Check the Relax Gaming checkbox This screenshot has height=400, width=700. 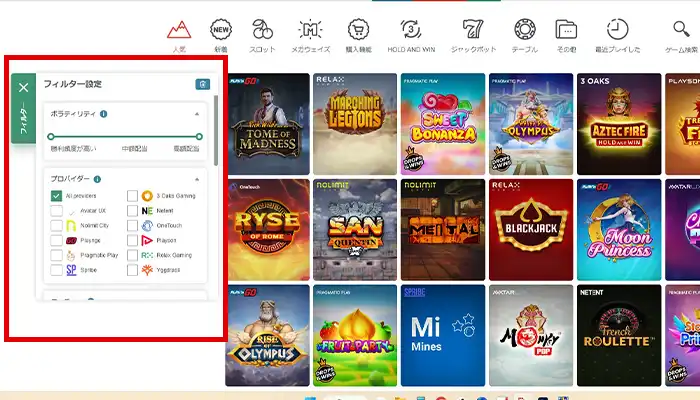point(132,255)
